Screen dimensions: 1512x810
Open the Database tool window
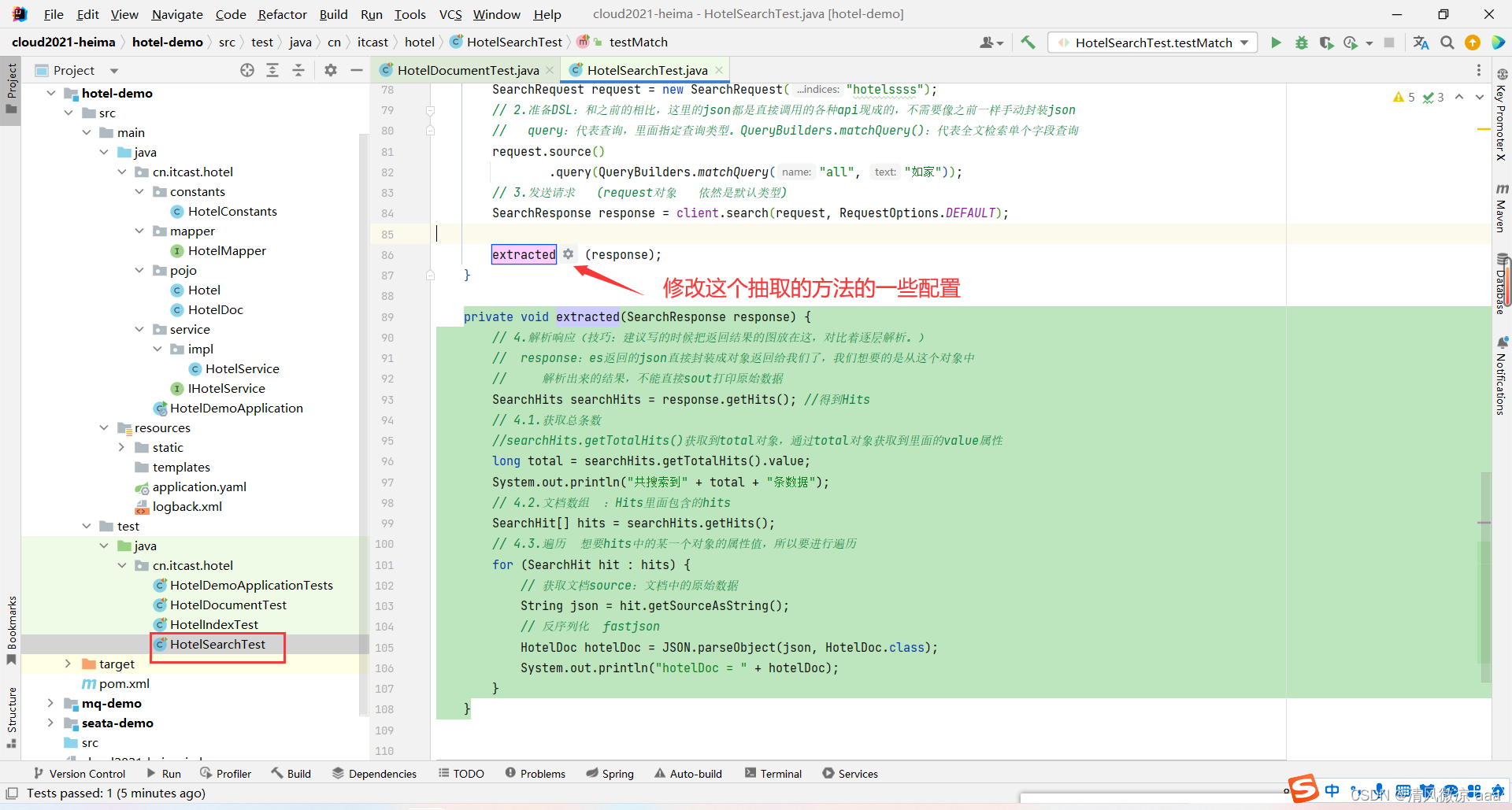coord(1502,283)
